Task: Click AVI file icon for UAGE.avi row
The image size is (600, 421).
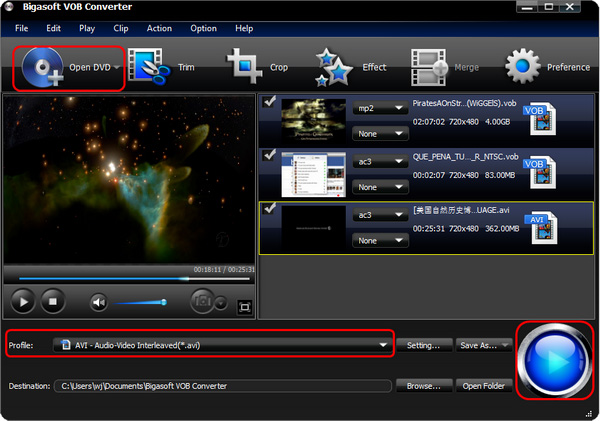Action: point(541,227)
